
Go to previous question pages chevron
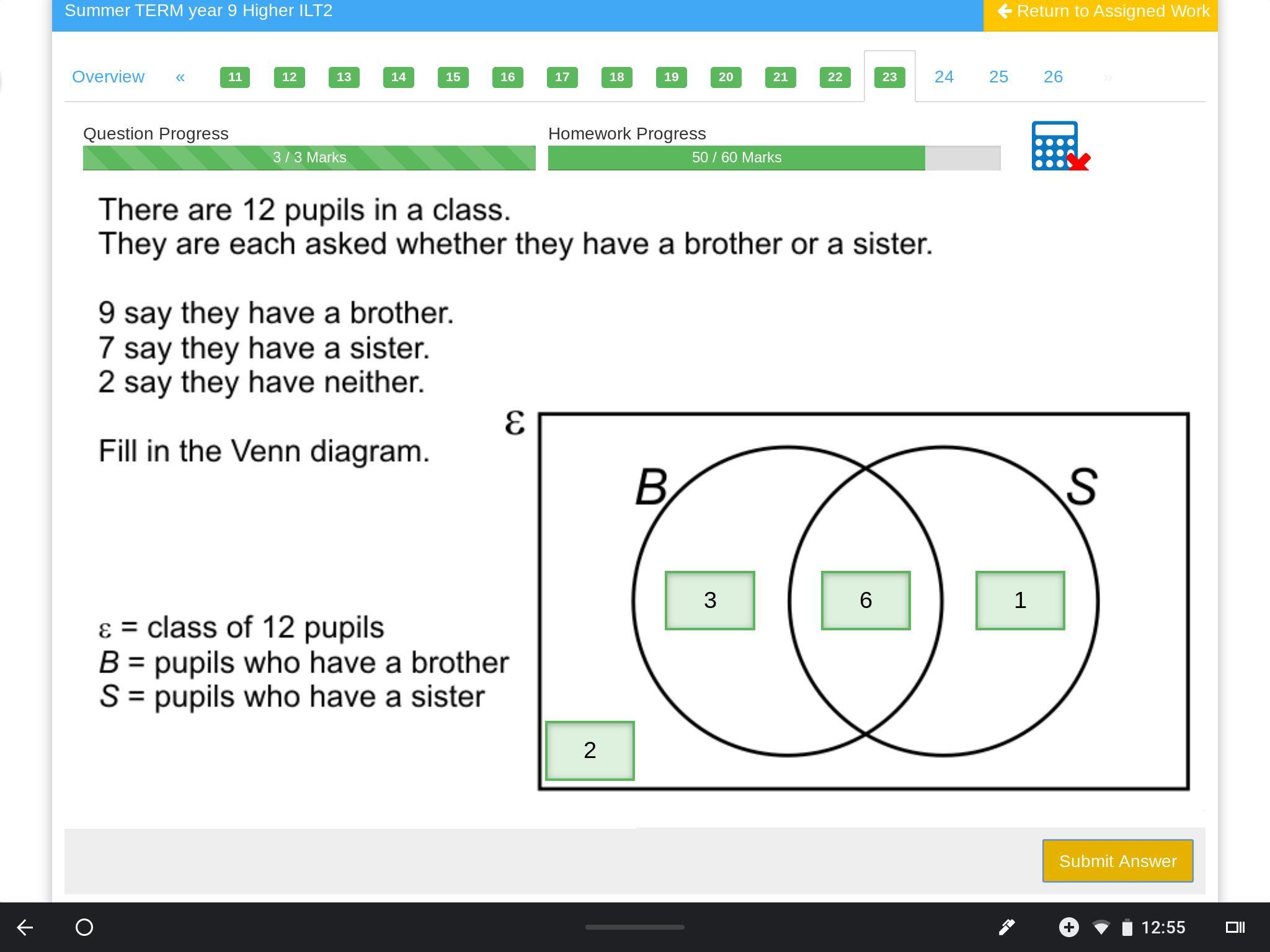(180, 77)
